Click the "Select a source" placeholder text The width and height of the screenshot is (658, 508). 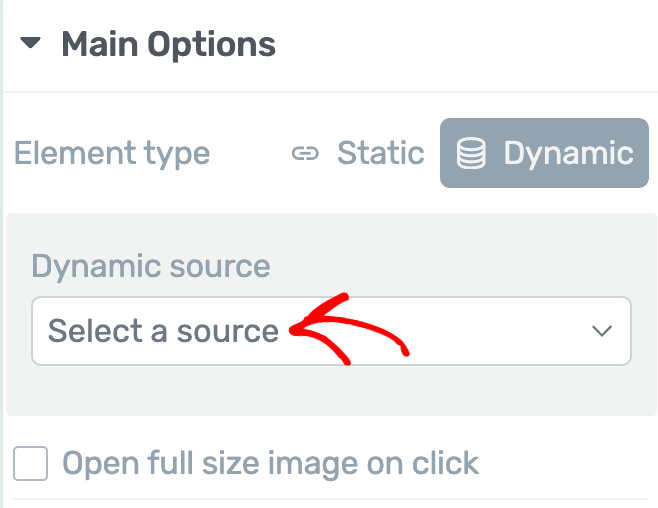coord(163,331)
